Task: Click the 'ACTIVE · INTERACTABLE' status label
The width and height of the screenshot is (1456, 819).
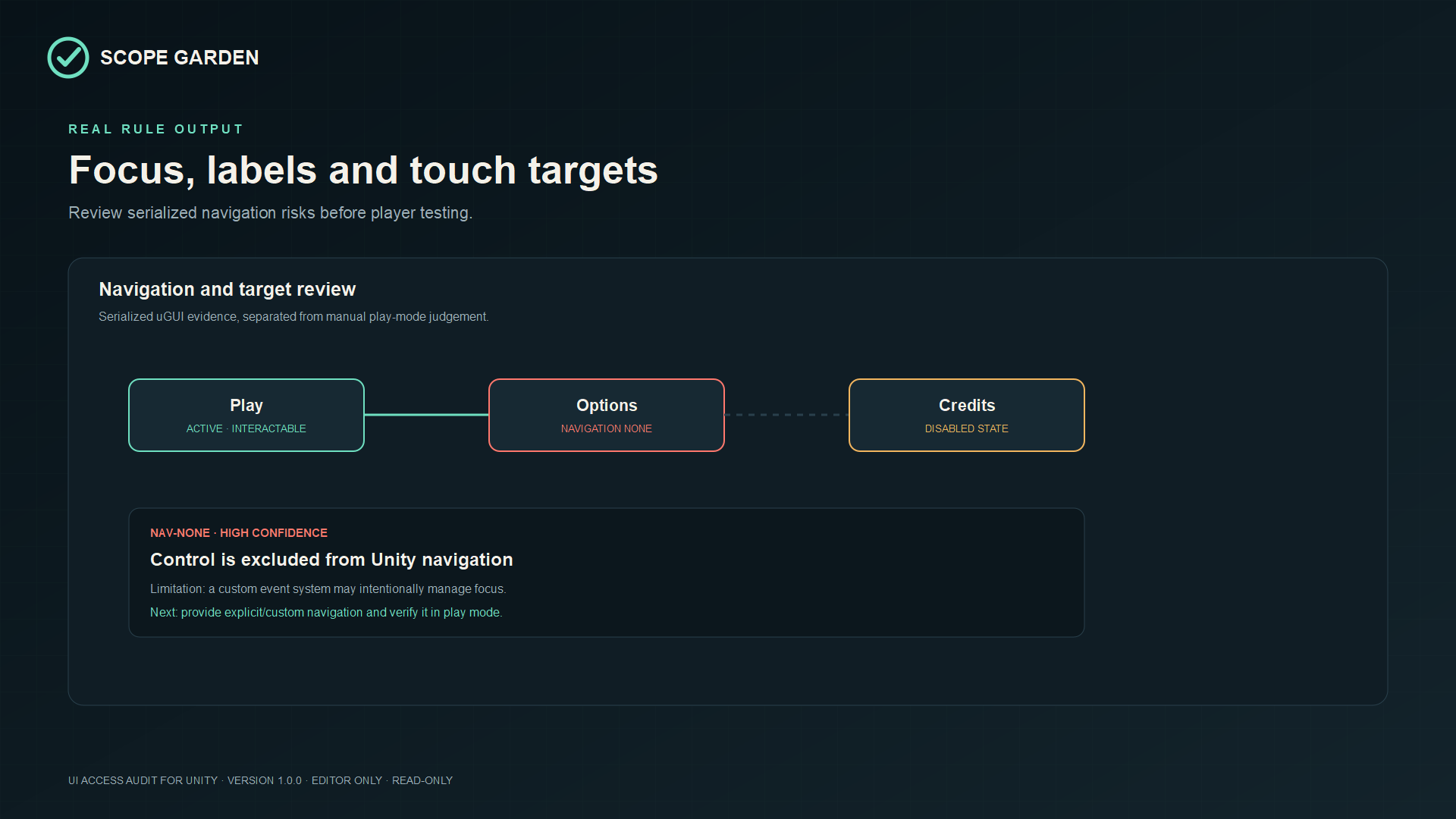Action: (x=246, y=429)
